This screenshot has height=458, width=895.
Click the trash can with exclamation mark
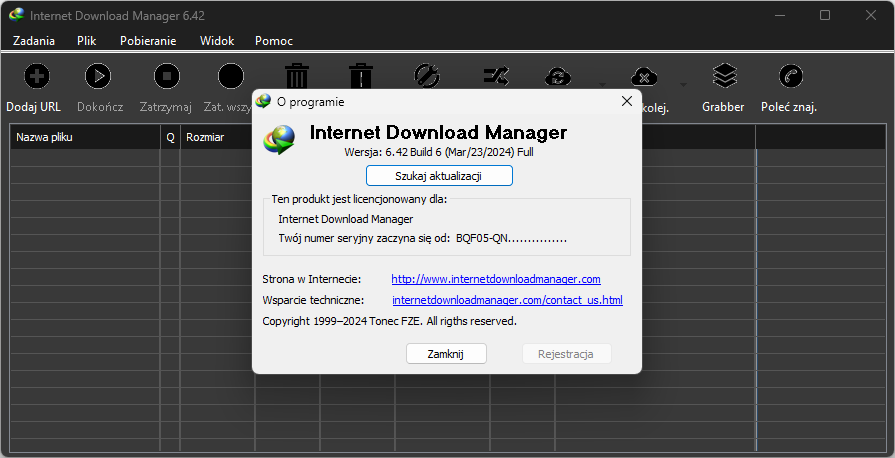tap(361, 75)
